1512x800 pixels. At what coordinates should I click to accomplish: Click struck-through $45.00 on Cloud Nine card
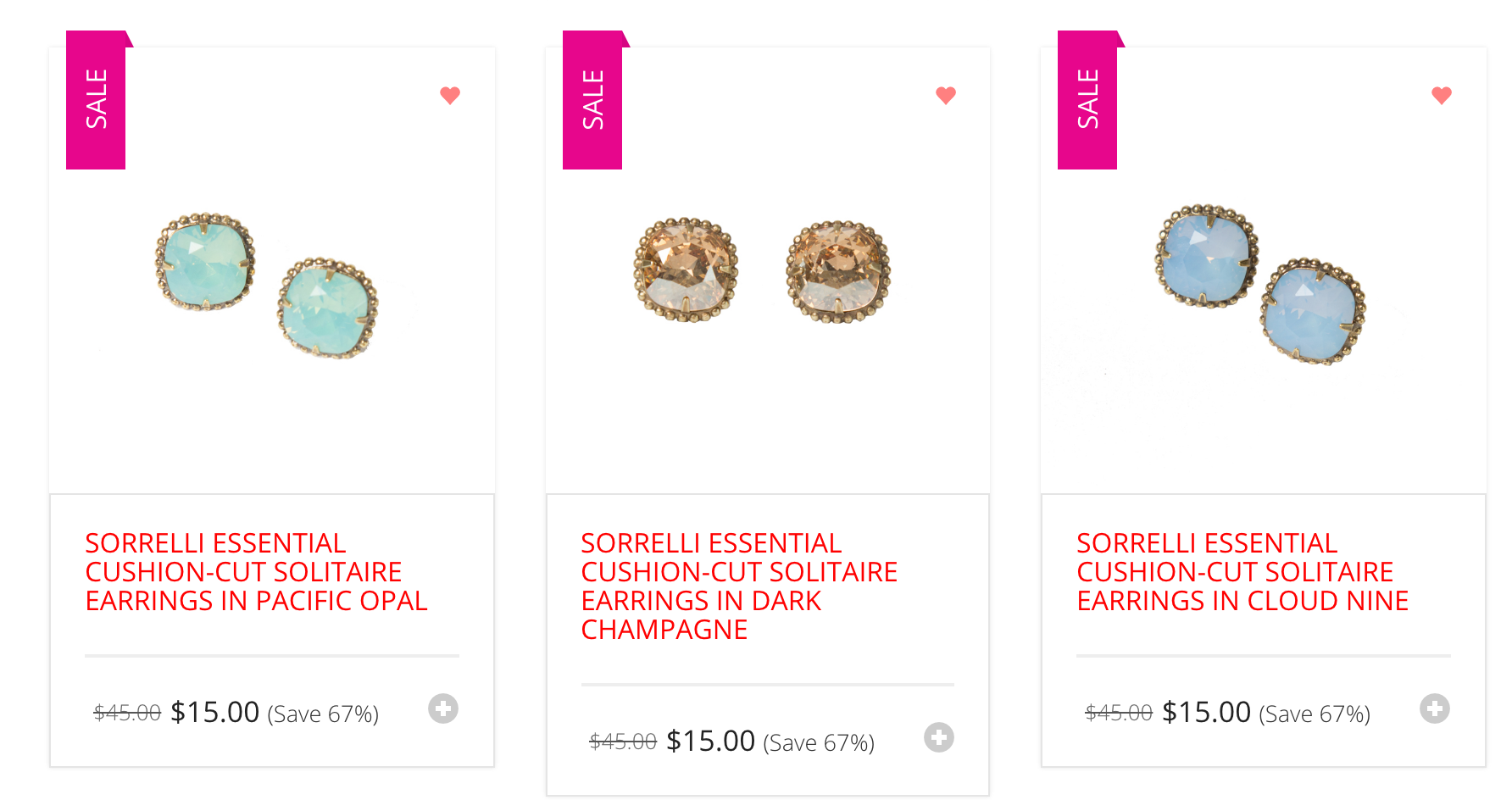click(x=1119, y=713)
